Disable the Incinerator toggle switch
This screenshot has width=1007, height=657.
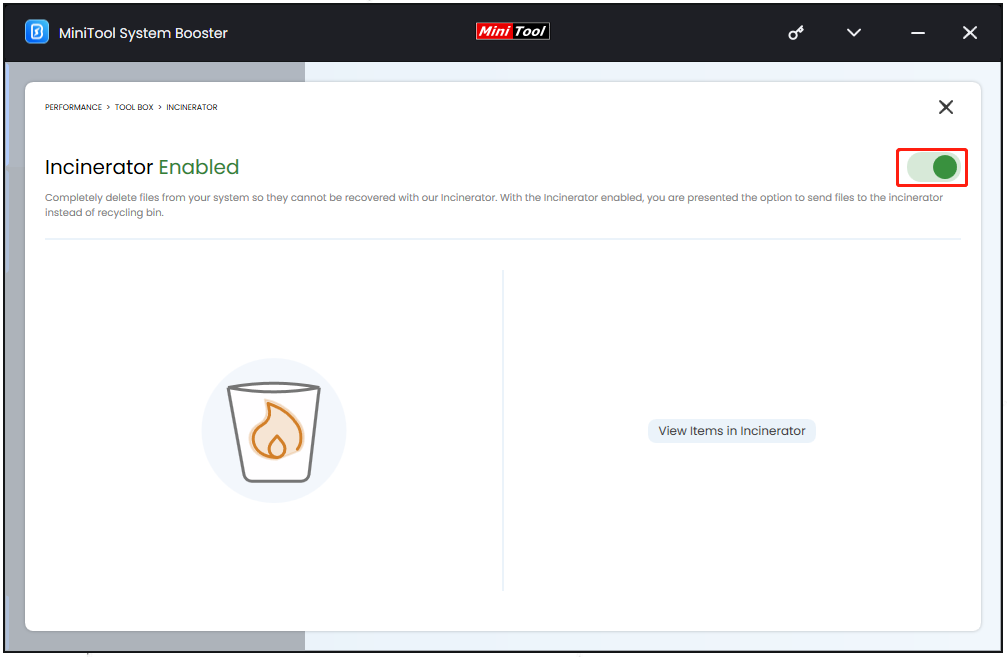[x=933, y=168]
